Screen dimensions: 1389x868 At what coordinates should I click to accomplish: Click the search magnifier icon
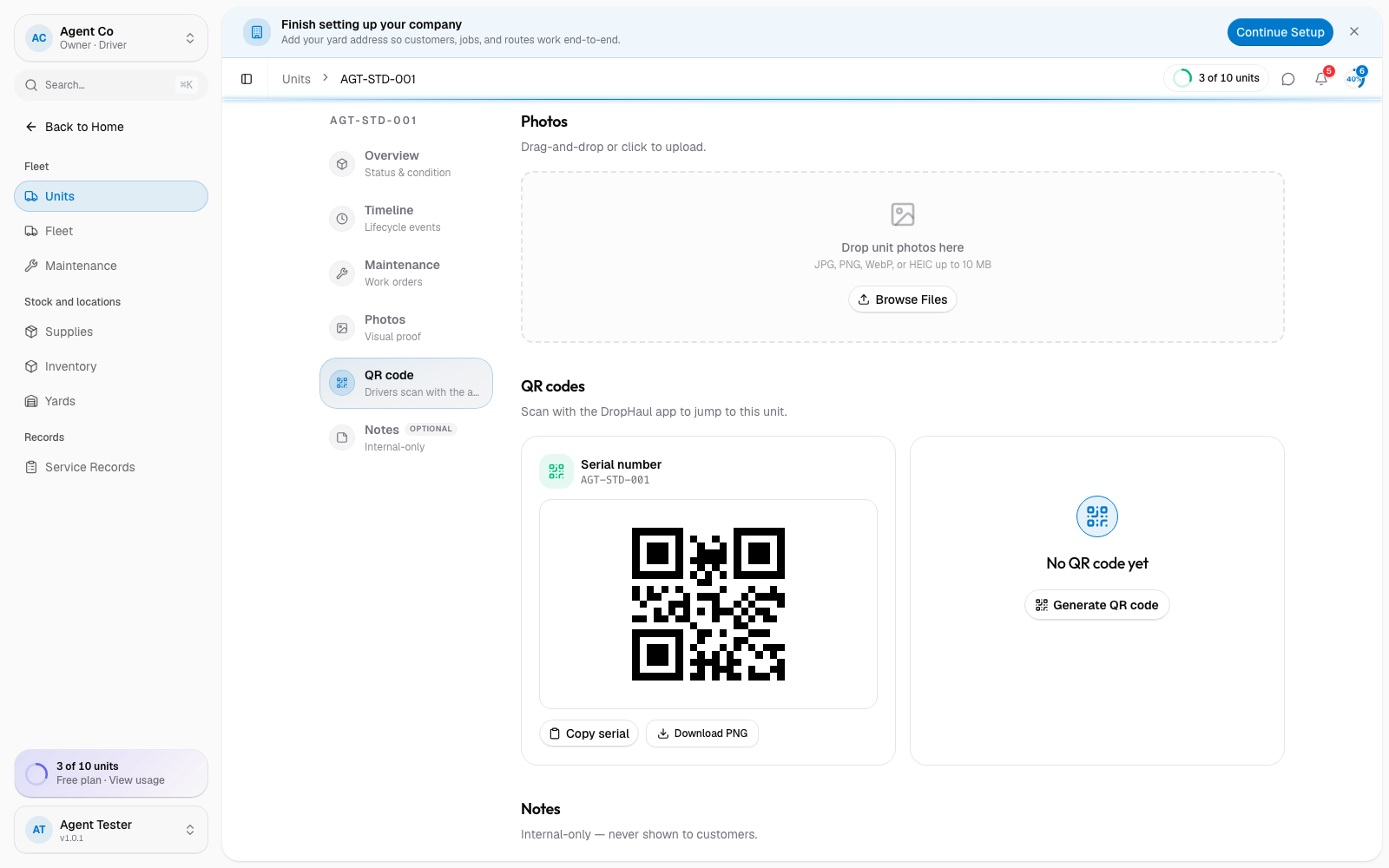point(31,85)
